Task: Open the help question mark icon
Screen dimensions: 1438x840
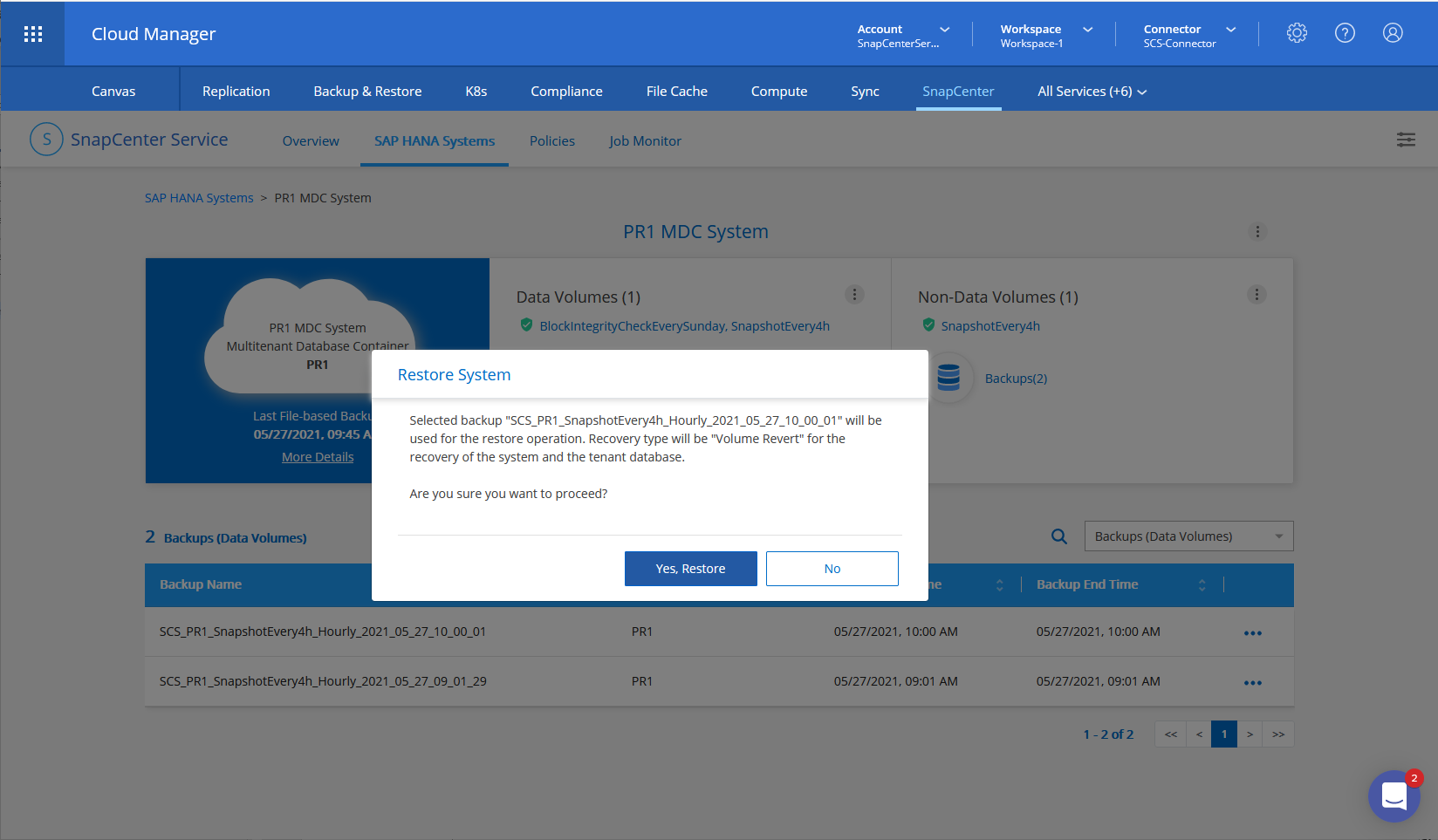Action: click(x=1345, y=33)
